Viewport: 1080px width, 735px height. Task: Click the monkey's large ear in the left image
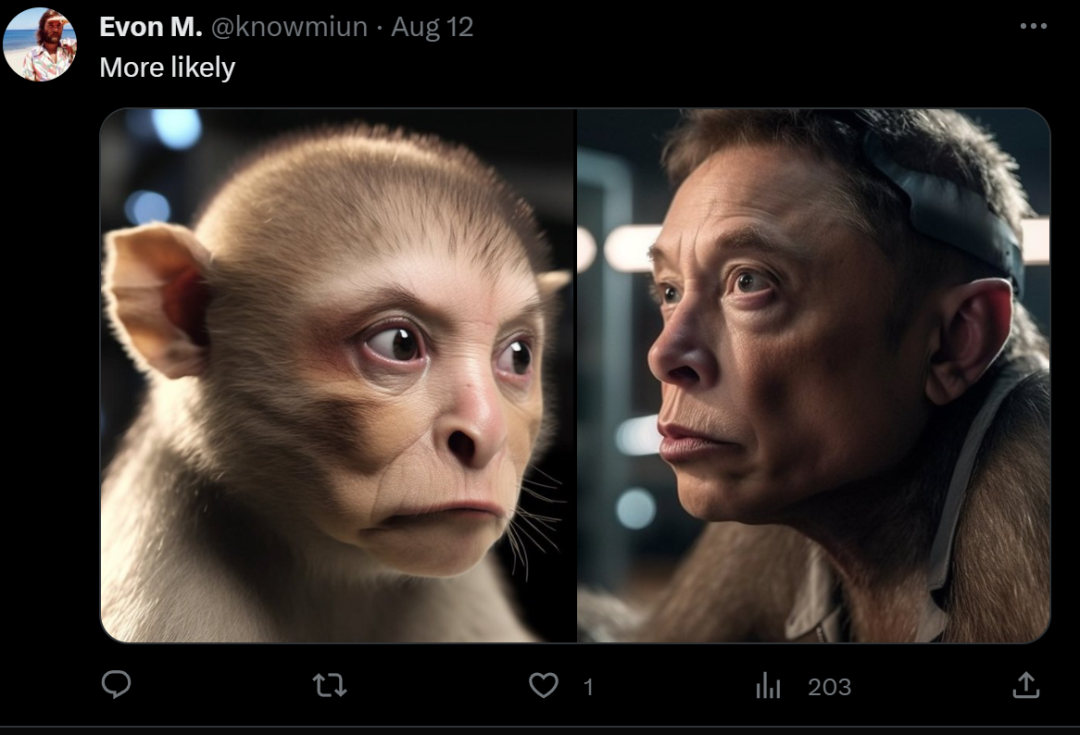pos(155,300)
